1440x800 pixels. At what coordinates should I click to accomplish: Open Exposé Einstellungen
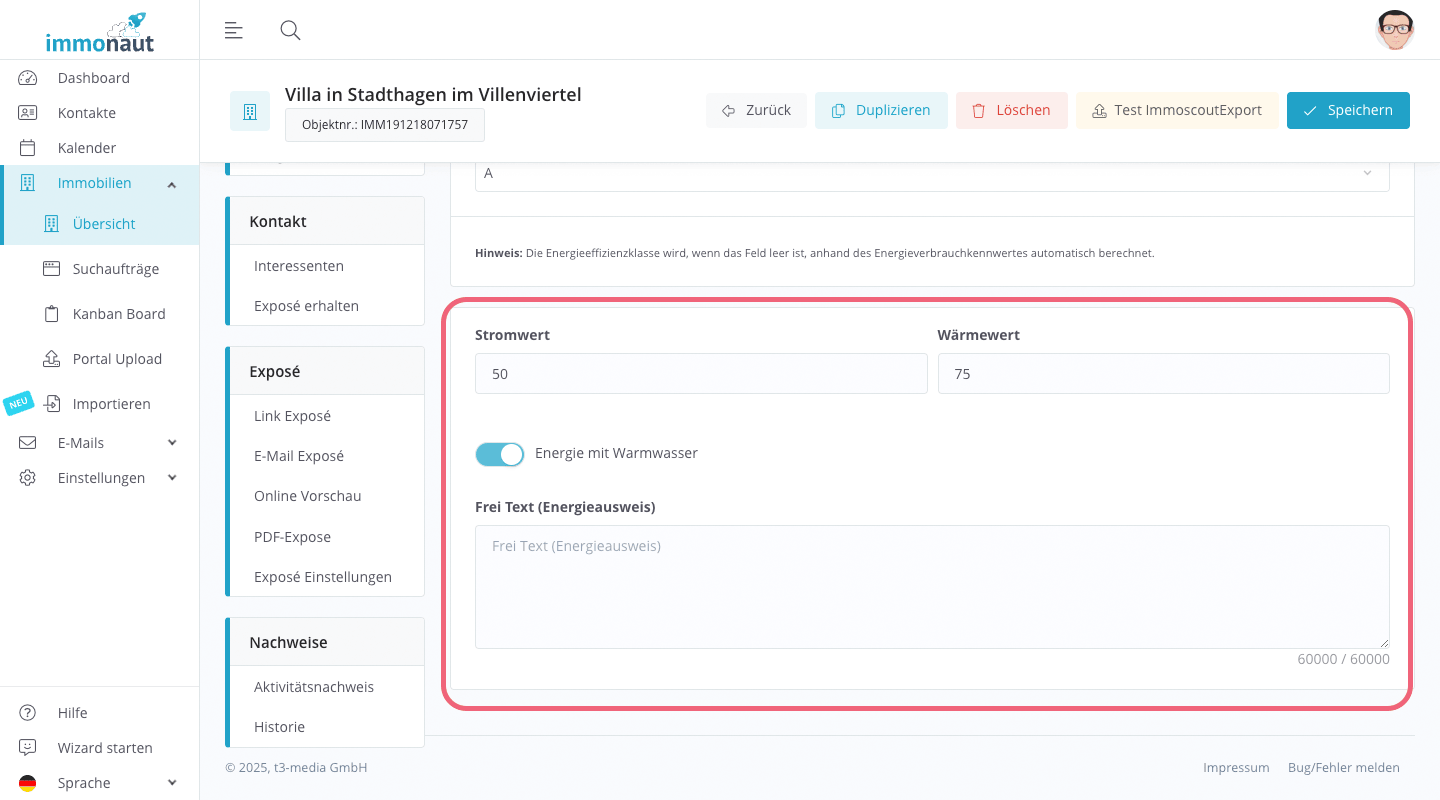tap(323, 577)
